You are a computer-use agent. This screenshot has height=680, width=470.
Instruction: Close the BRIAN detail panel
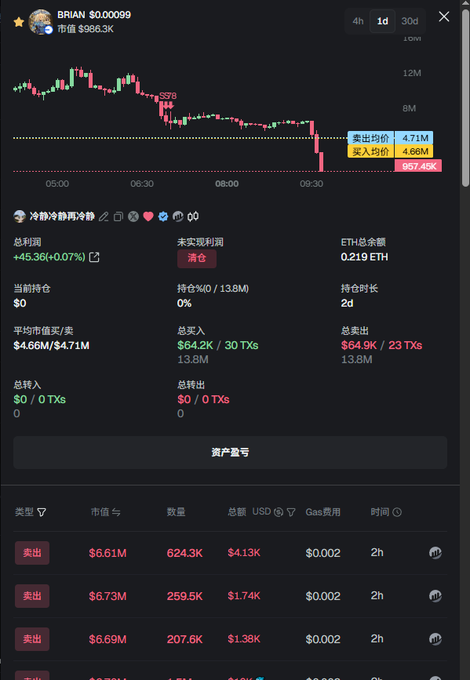444,16
